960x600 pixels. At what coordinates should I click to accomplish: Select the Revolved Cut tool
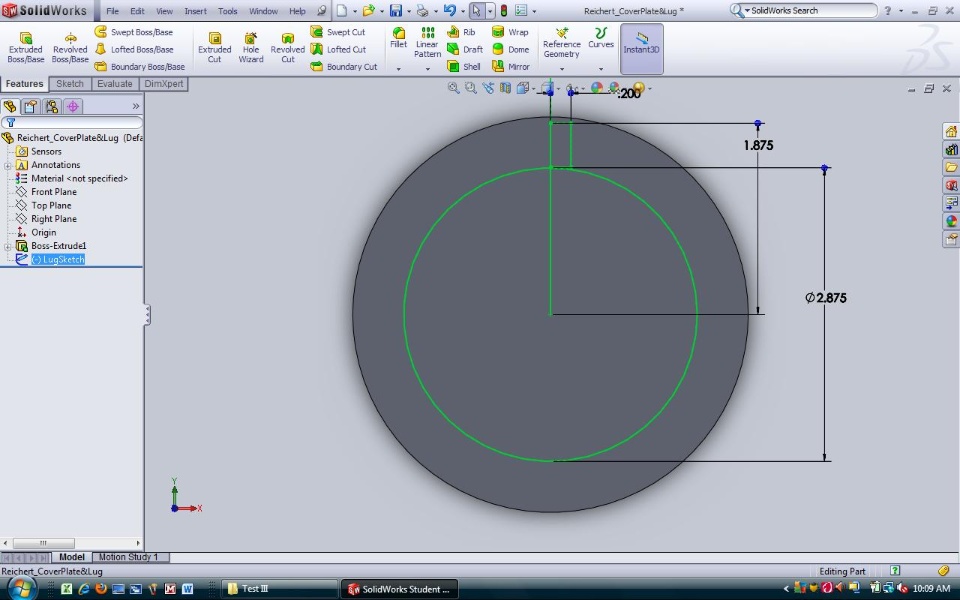[288, 48]
